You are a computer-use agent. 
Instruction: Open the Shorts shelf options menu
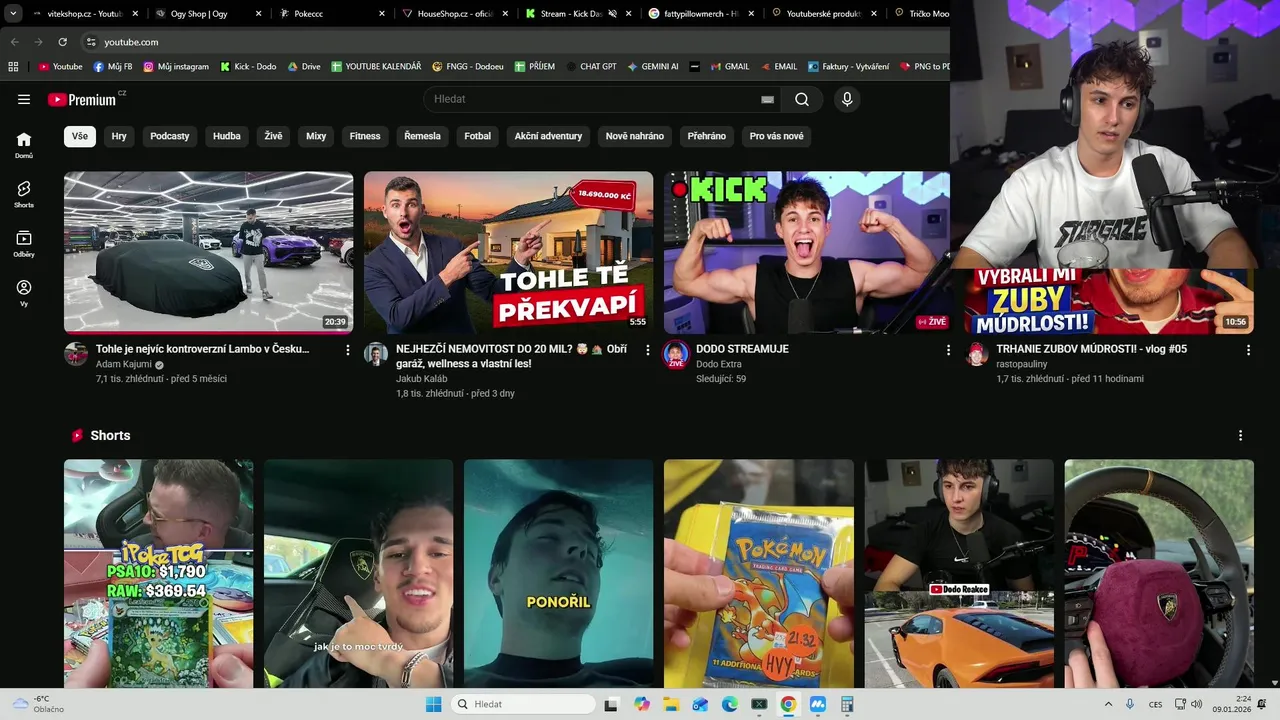[x=1240, y=436]
